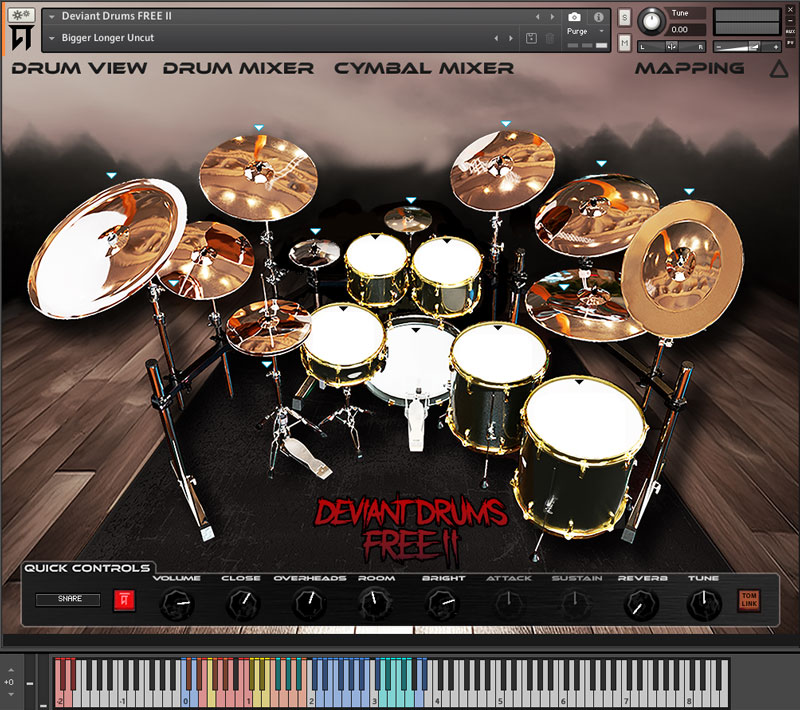
Task: Click the REVERB knob
Action: pos(641,604)
